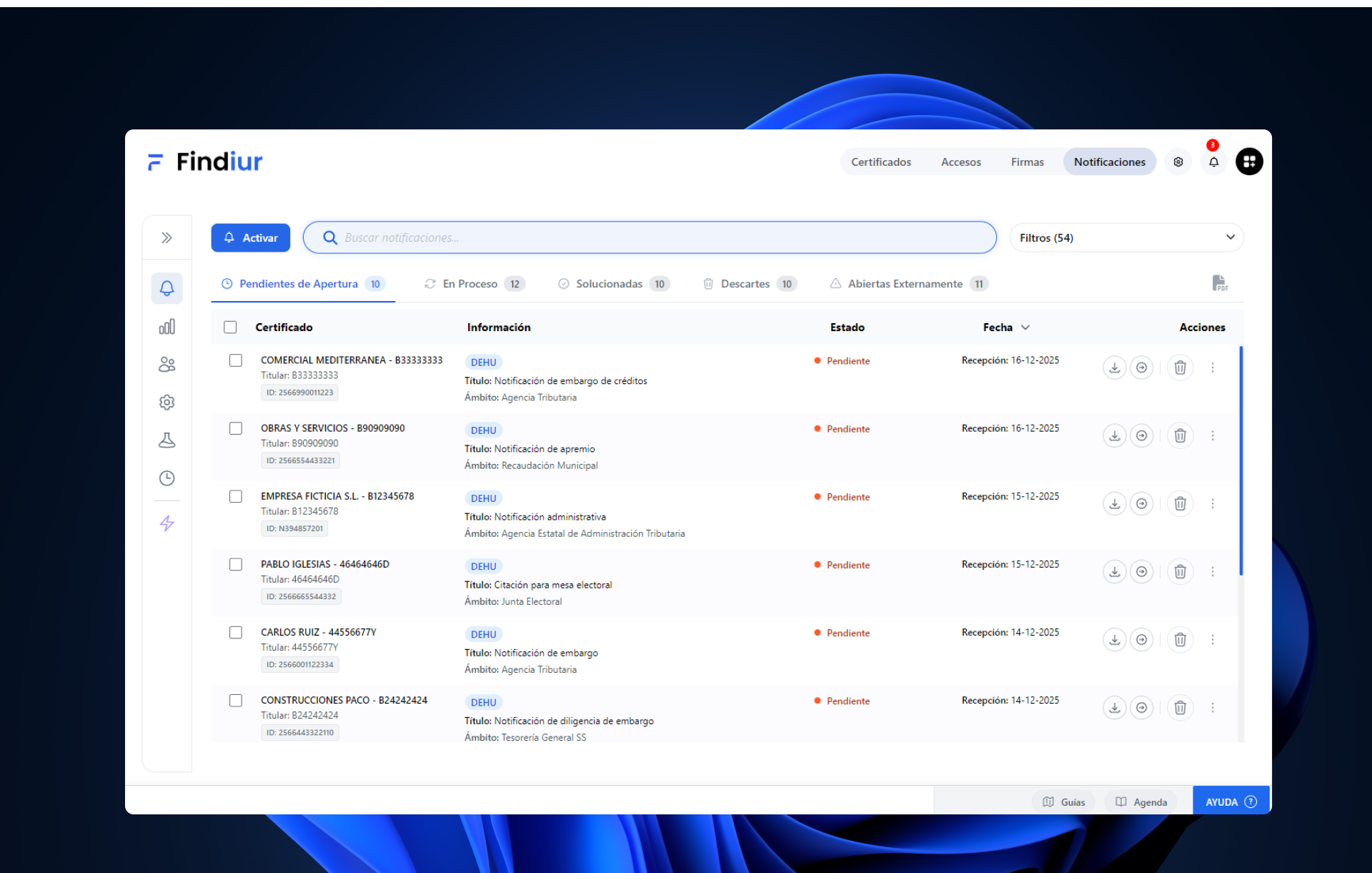Select all rows with header checkbox

230,327
